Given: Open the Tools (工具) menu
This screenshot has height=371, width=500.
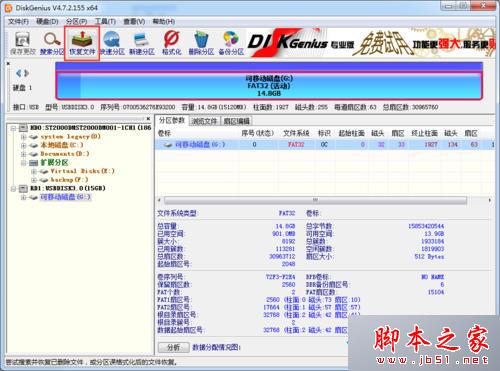Looking at the screenshot, I should point(105,22).
